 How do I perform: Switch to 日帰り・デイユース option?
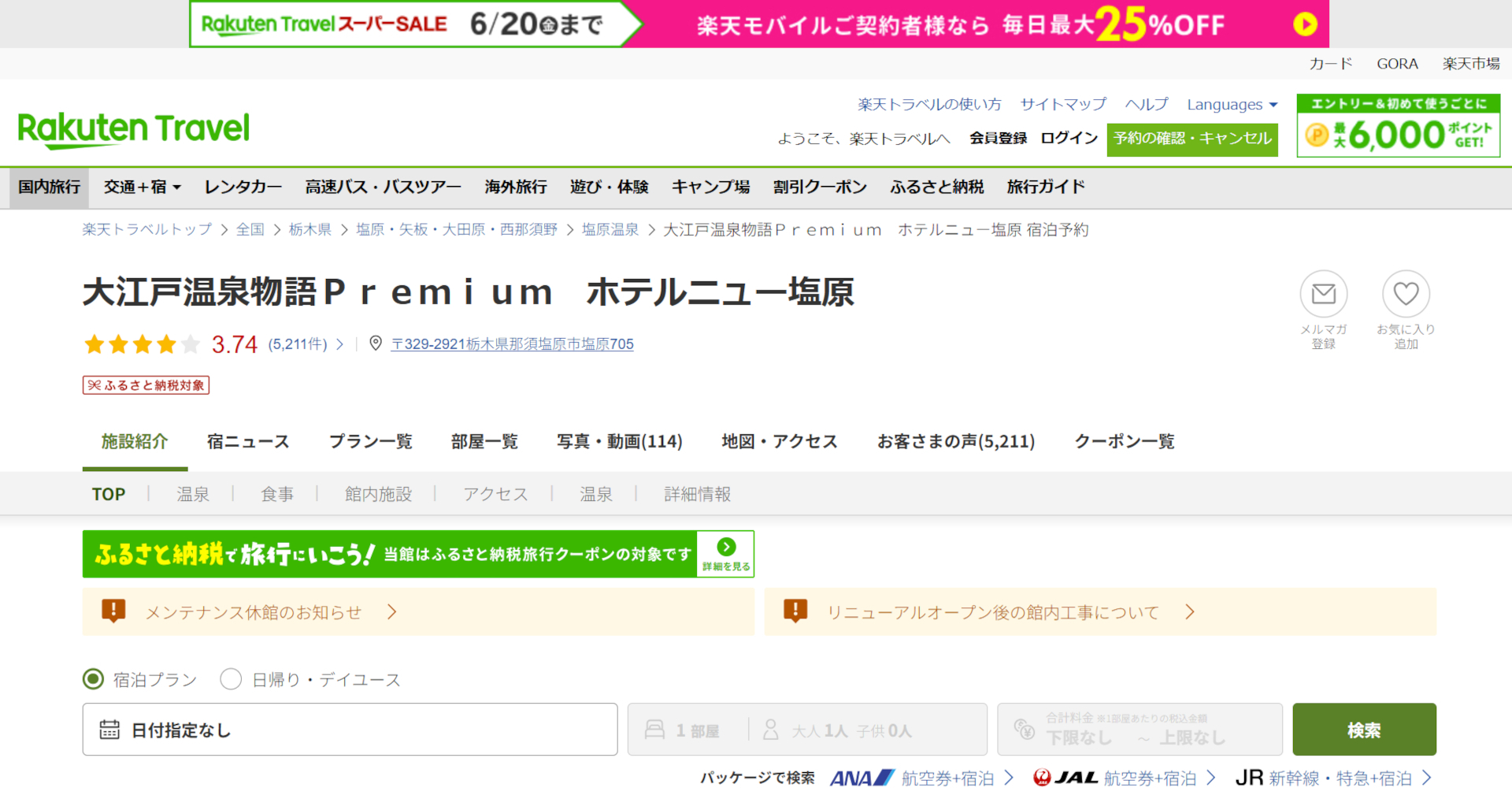tap(231, 678)
